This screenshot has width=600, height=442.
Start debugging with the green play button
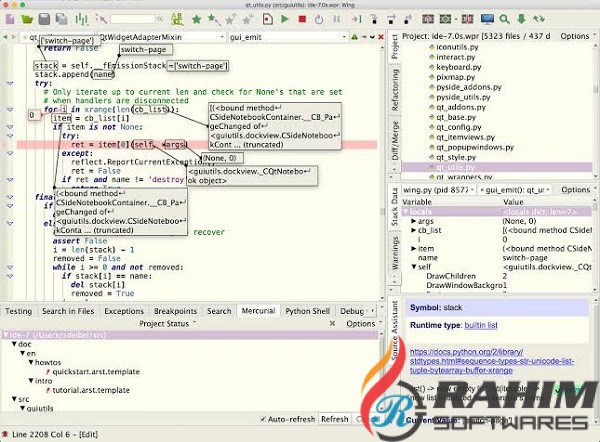point(285,19)
